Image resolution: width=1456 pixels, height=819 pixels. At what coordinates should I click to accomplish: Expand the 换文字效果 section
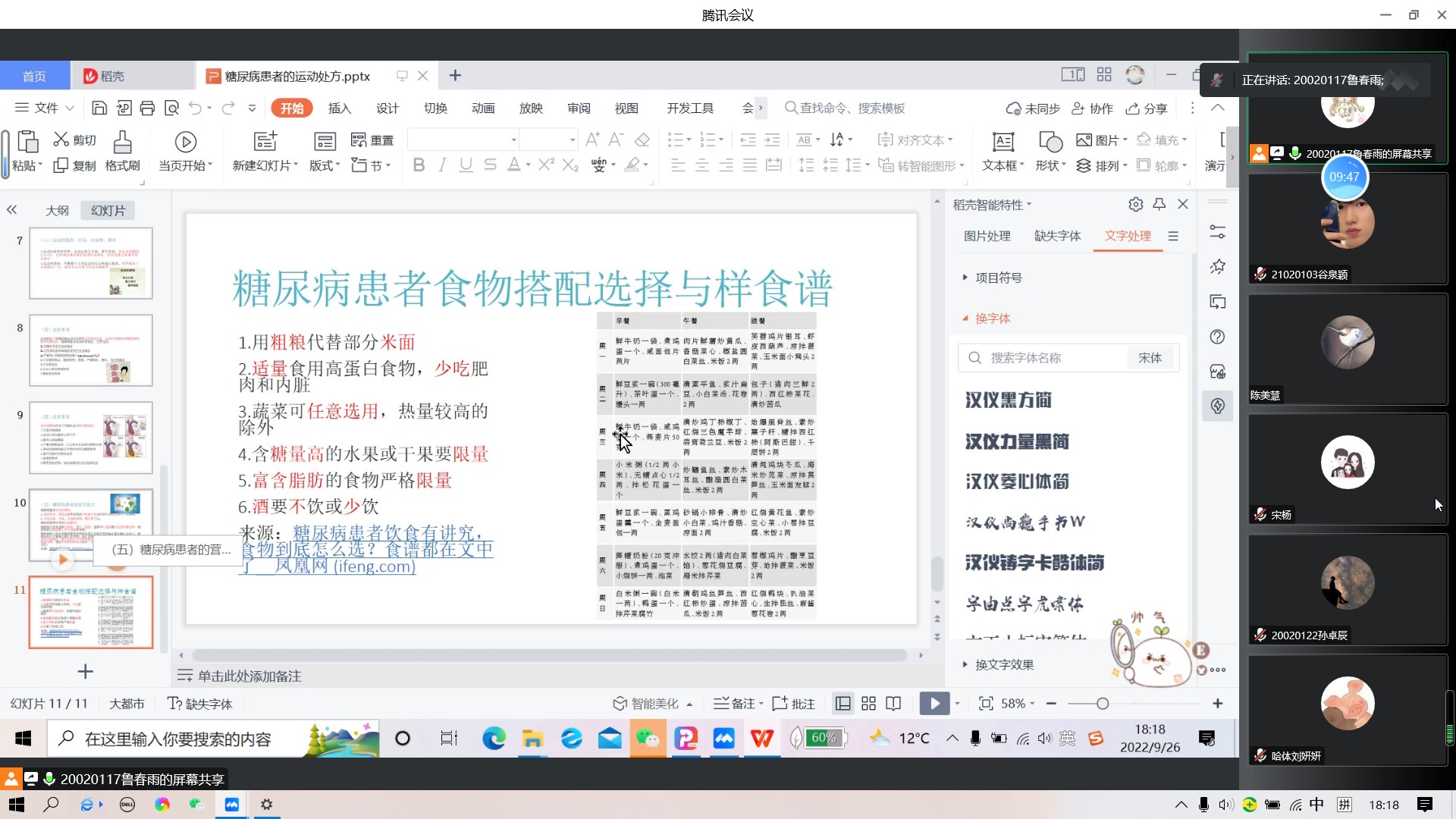click(x=997, y=665)
